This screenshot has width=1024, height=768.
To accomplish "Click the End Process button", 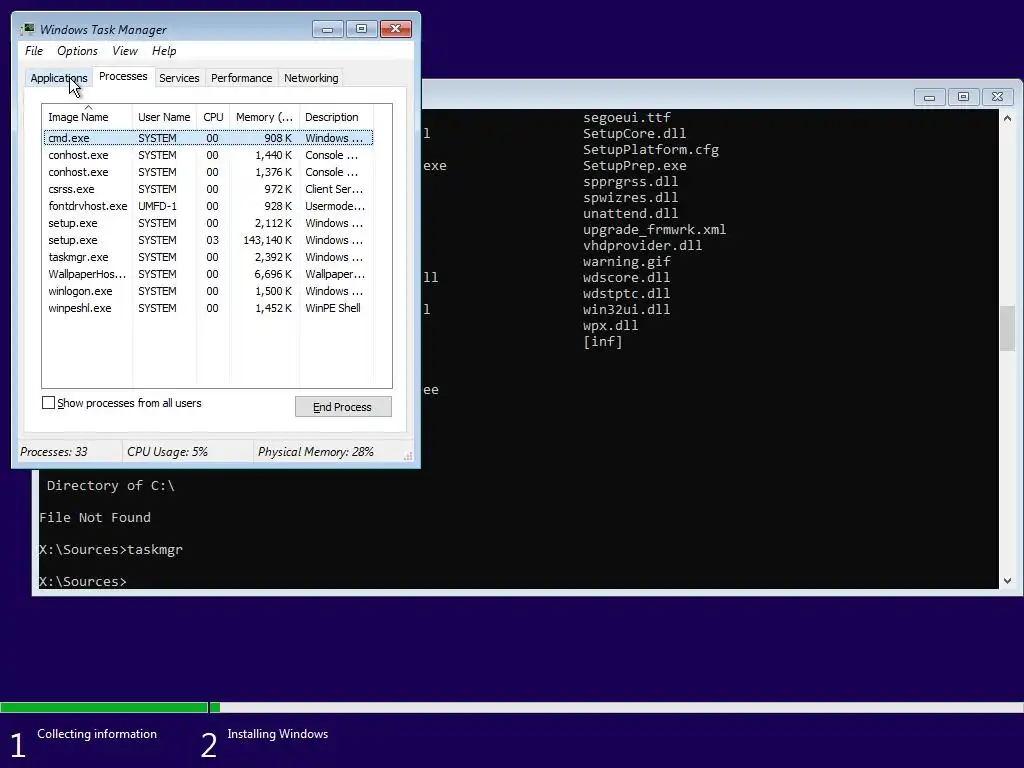I will pyautogui.click(x=343, y=407).
